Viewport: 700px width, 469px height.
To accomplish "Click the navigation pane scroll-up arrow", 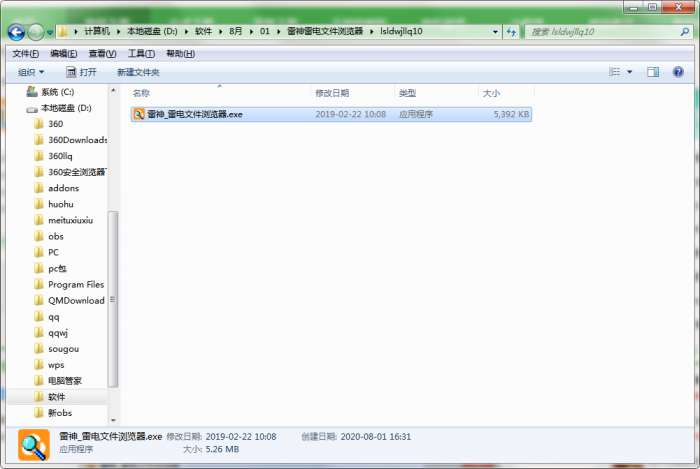I will 113,91.
